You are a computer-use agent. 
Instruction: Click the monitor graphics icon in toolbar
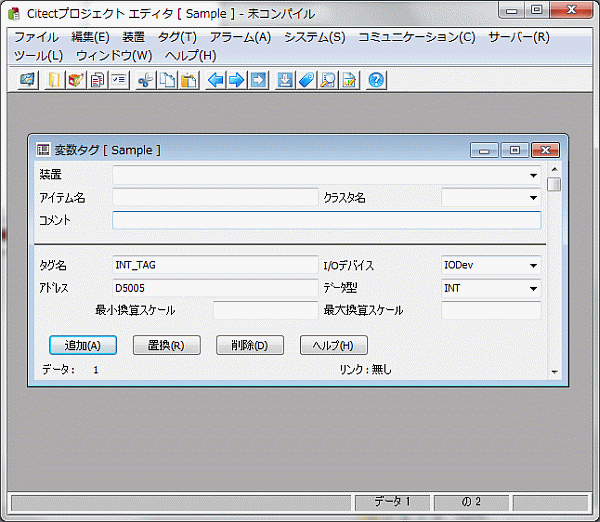(x=27, y=80)
